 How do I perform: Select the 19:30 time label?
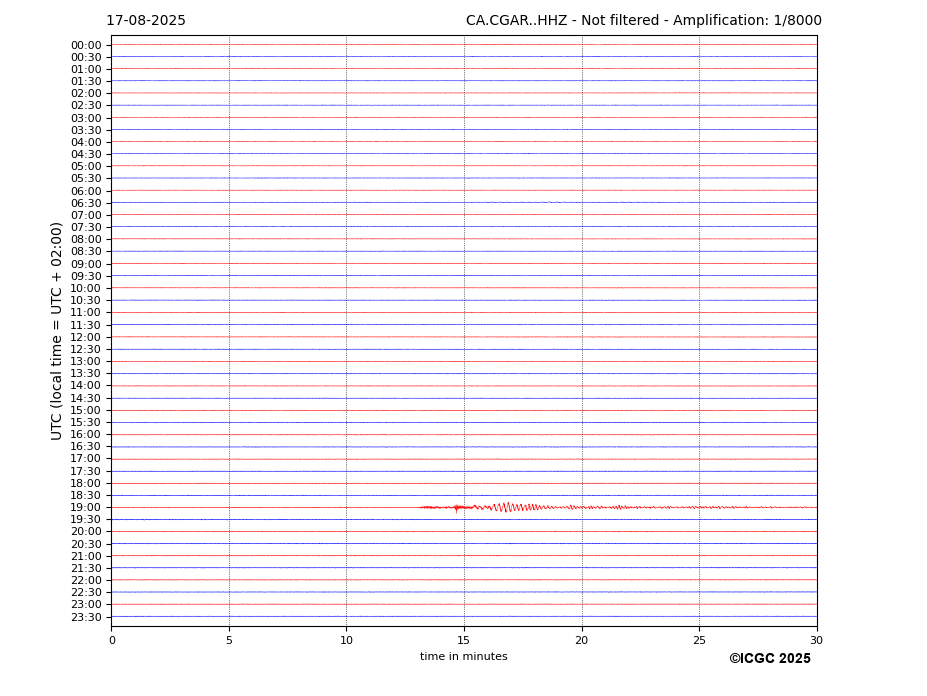coord(86,520)
